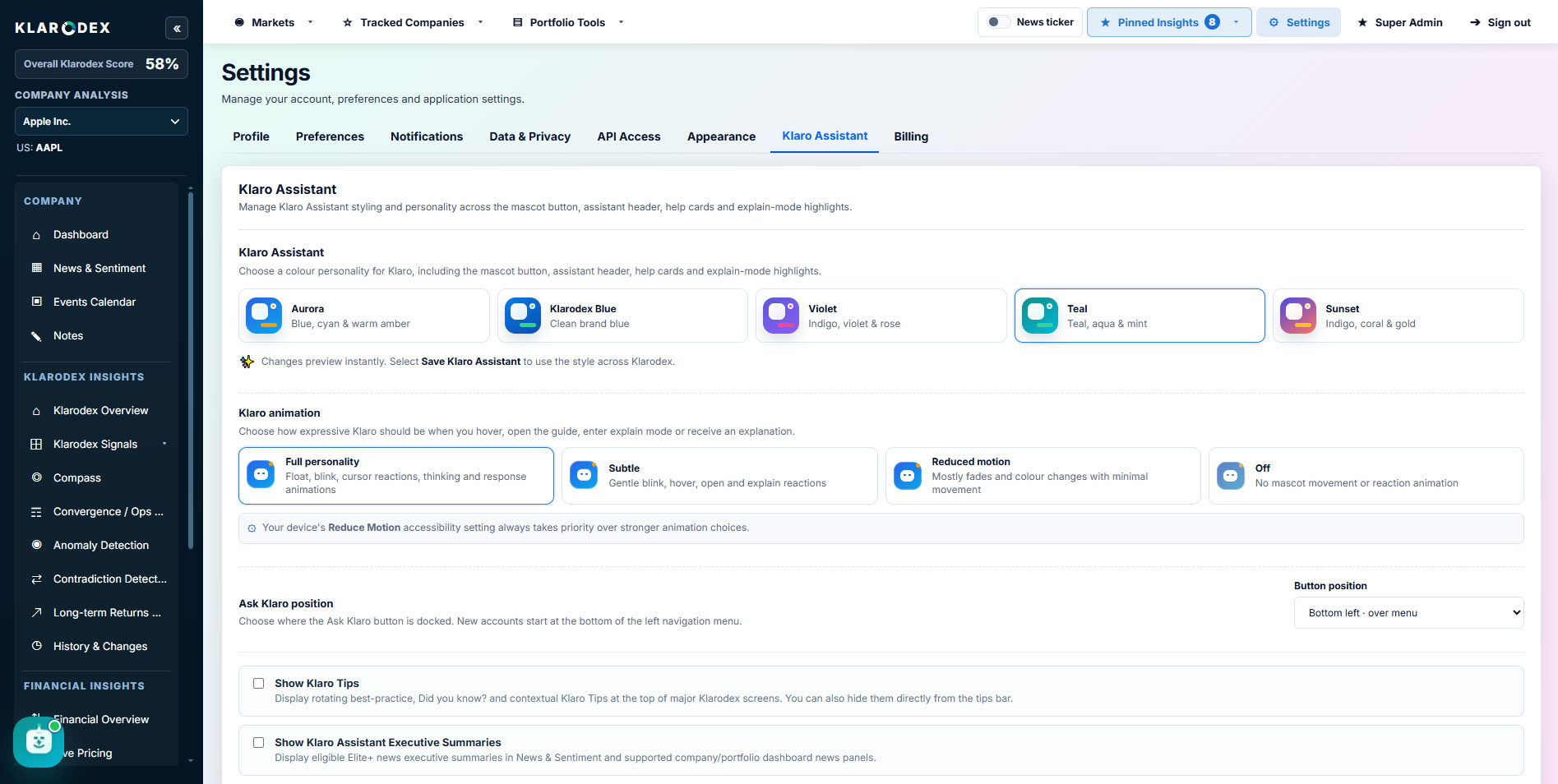Select the Teal colour personality
1558x784 pixels.
[x=1140, y=316]
